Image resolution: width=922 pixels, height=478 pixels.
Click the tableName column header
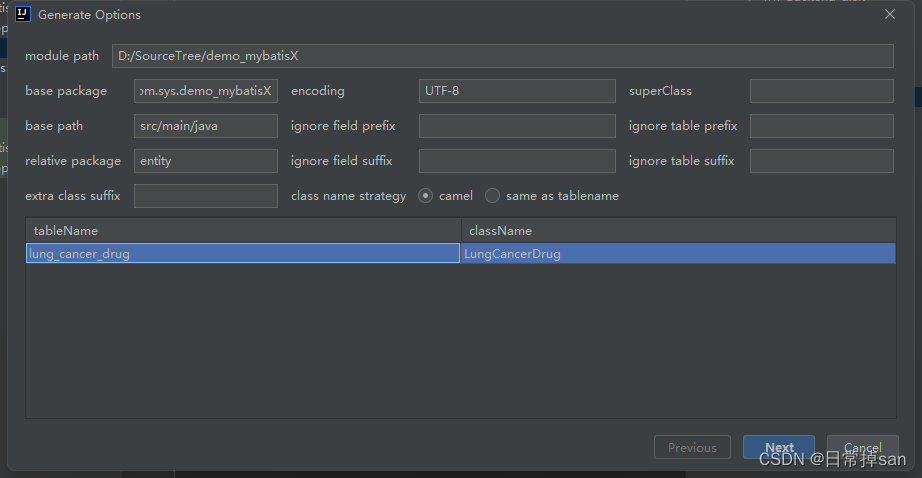tap(243, 230)
